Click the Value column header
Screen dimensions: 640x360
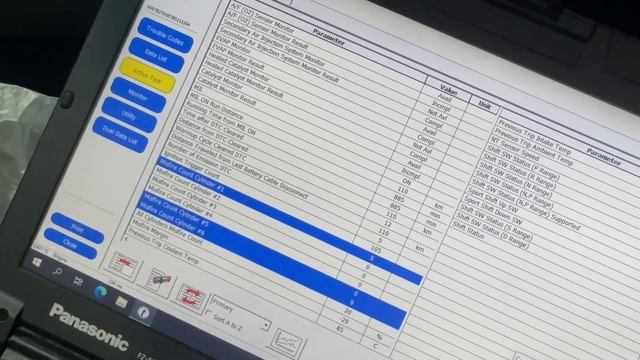(448, 88)
